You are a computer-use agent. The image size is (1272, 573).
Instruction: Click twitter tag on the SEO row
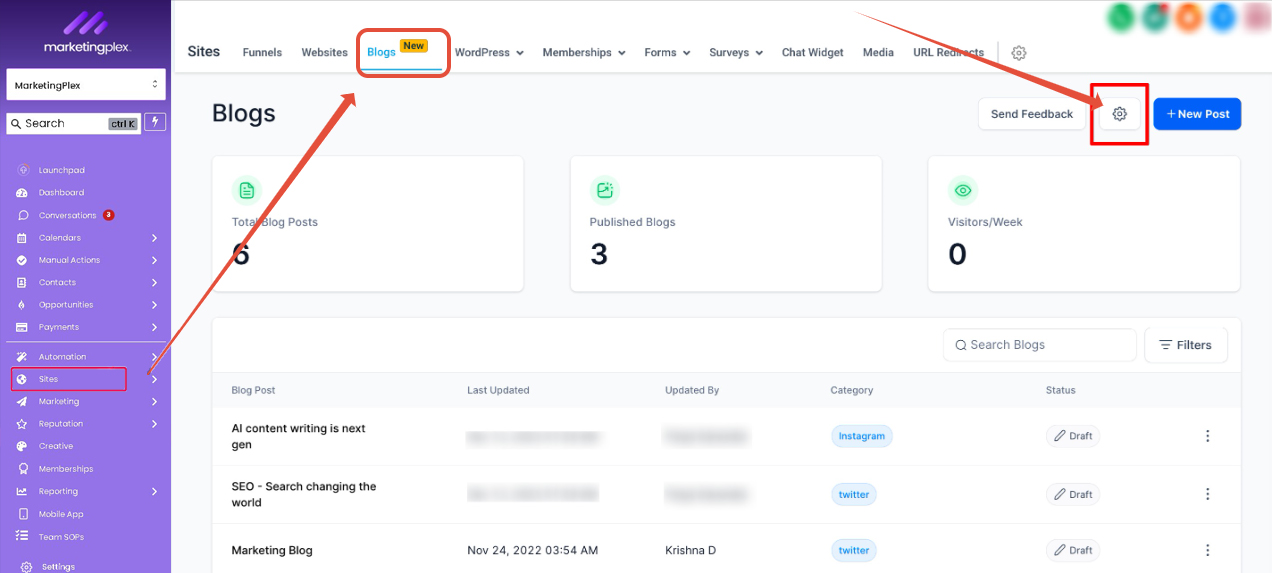pos(854,494)
